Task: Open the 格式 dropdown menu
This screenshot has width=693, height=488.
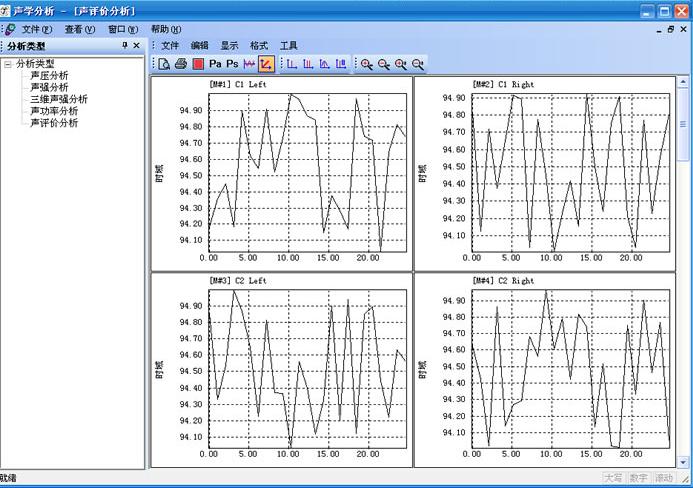Action: click(x=259, y=45)
